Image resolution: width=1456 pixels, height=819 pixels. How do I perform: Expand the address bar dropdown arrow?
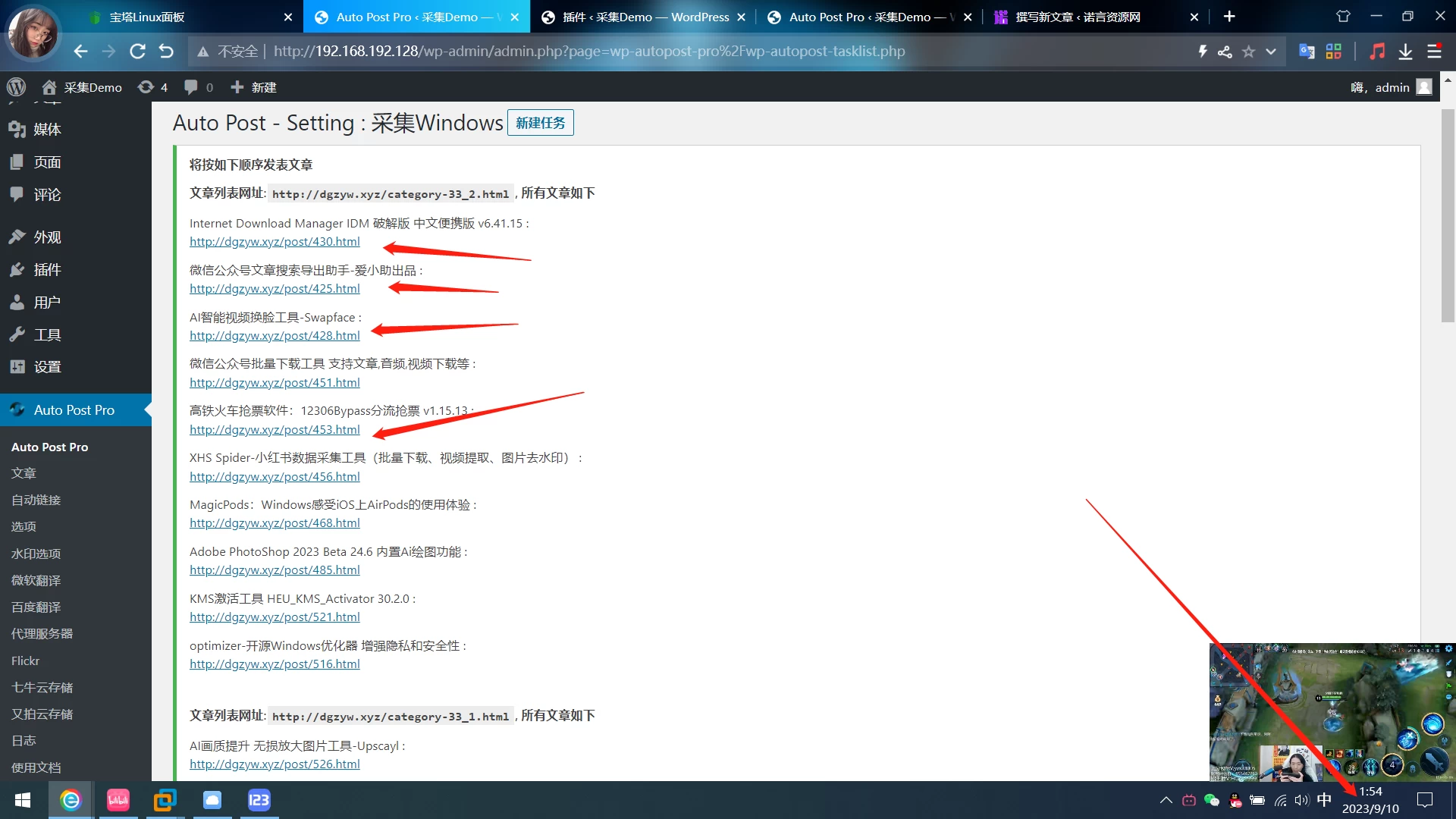[x=1271, y=52]
